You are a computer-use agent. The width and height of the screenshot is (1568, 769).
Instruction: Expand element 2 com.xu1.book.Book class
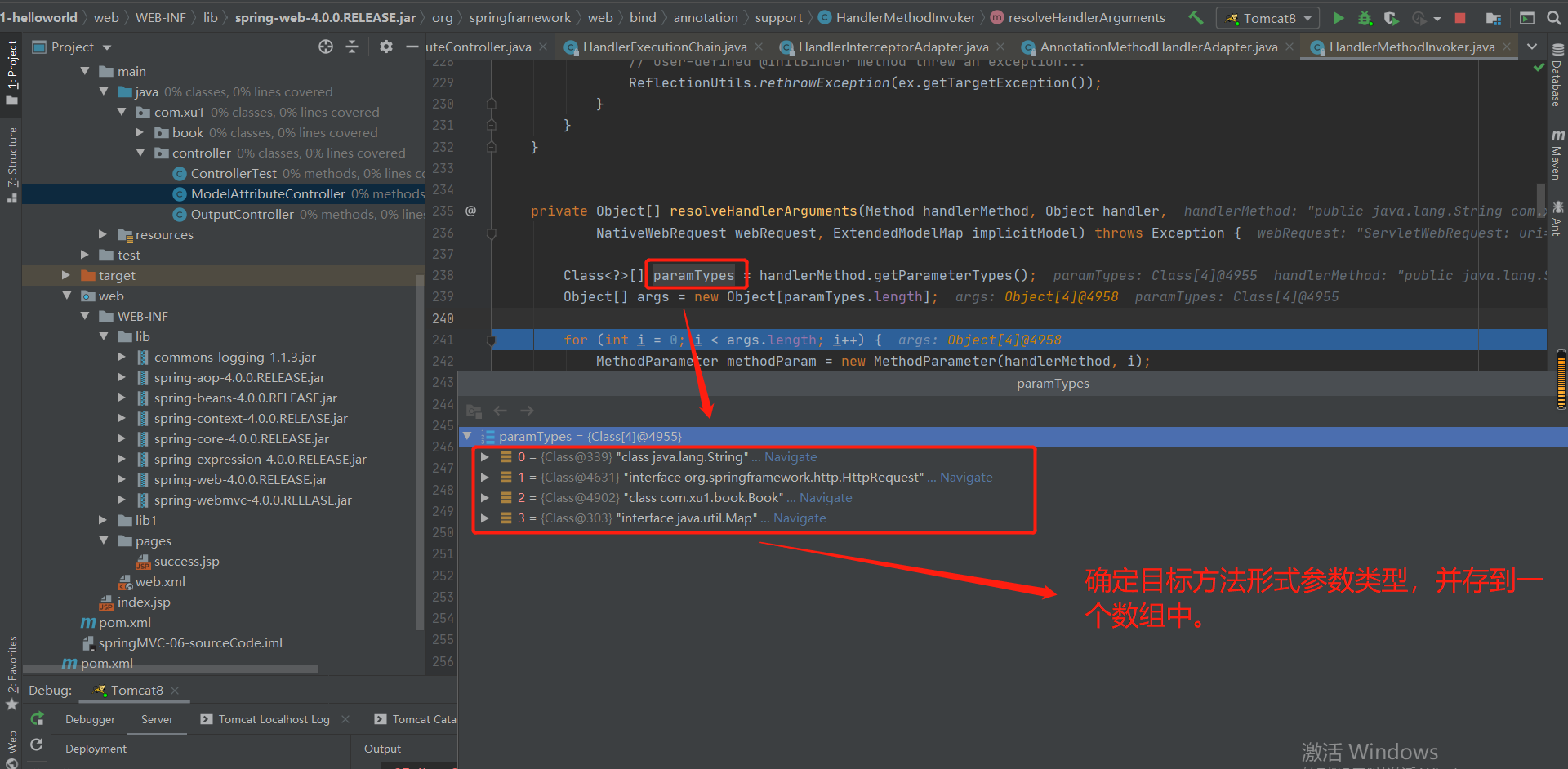pyautogui.click(x=484, y=497)
